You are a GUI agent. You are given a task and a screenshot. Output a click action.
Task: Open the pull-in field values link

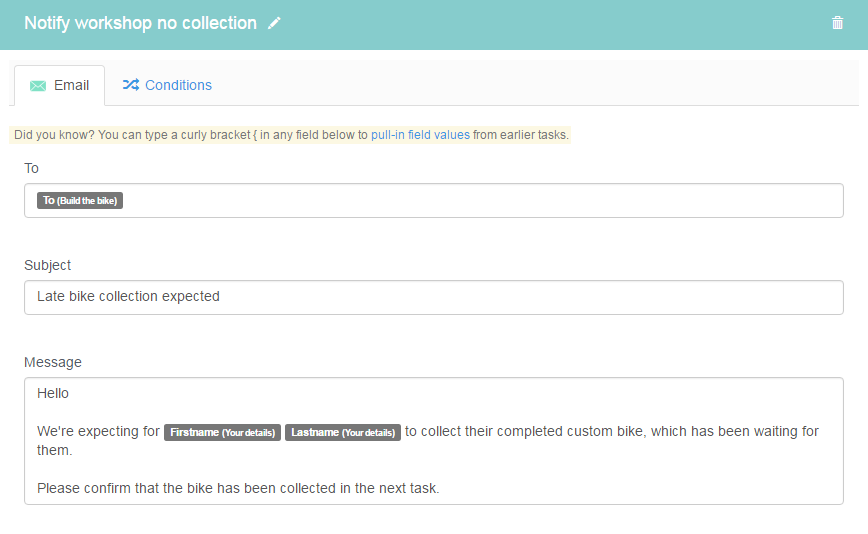tap(420, 135)
